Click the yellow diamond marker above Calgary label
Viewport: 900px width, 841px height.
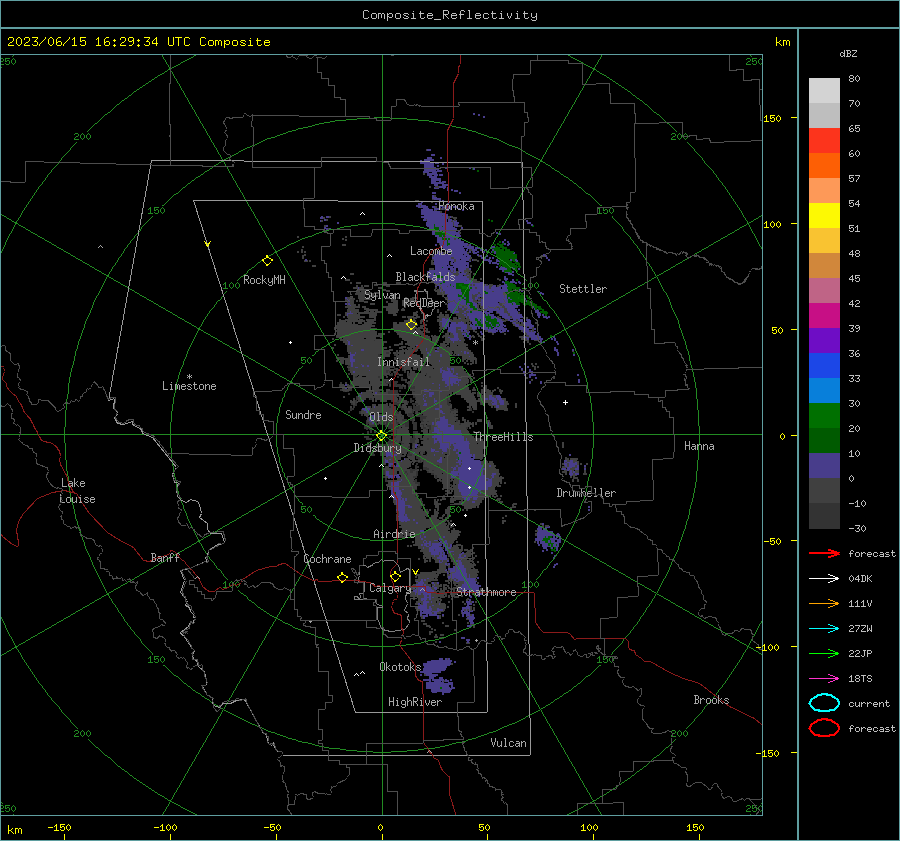click(395, 576)
